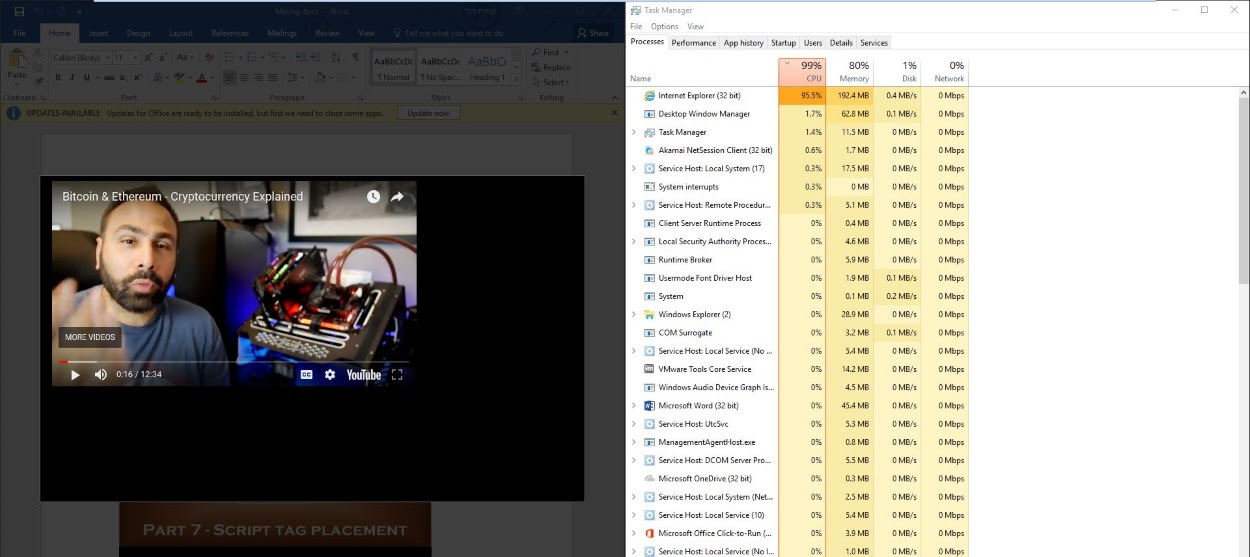Viewport: 1250px width, 557px height.
Task: Click the MORE VIDEOS button
Action: click(x=89, y=337)
